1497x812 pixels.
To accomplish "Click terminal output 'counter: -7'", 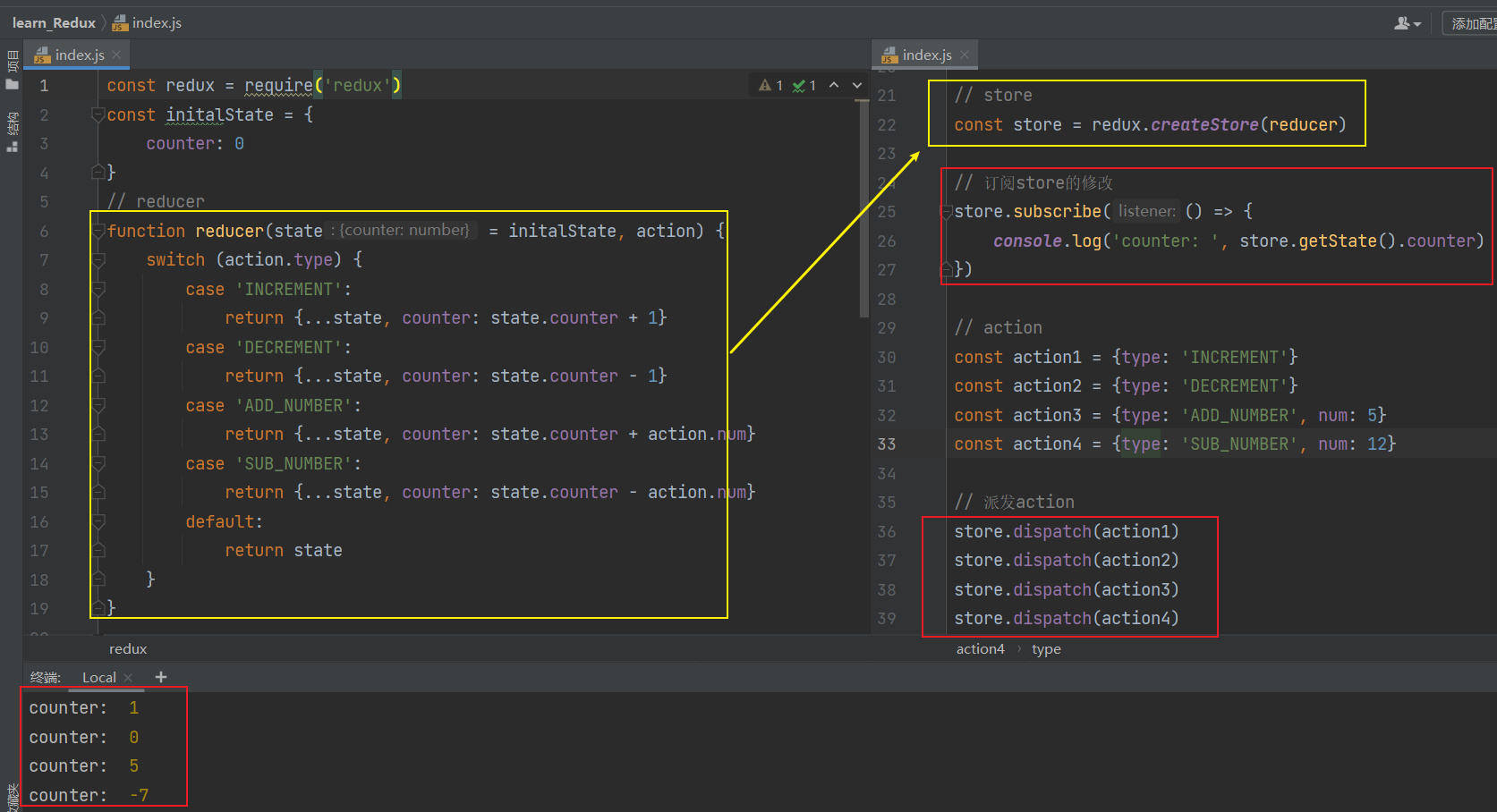I will (89, 795).
